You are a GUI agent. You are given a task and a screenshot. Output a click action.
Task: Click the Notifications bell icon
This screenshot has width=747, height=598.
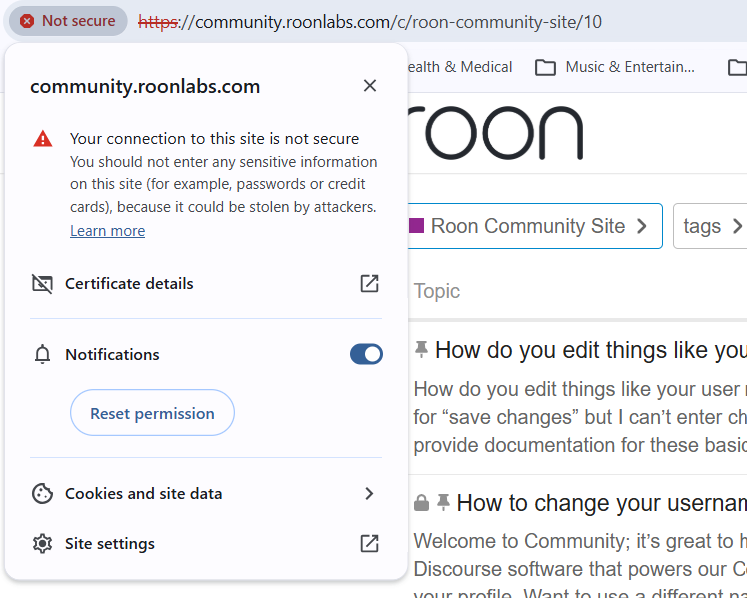(42, 354)
